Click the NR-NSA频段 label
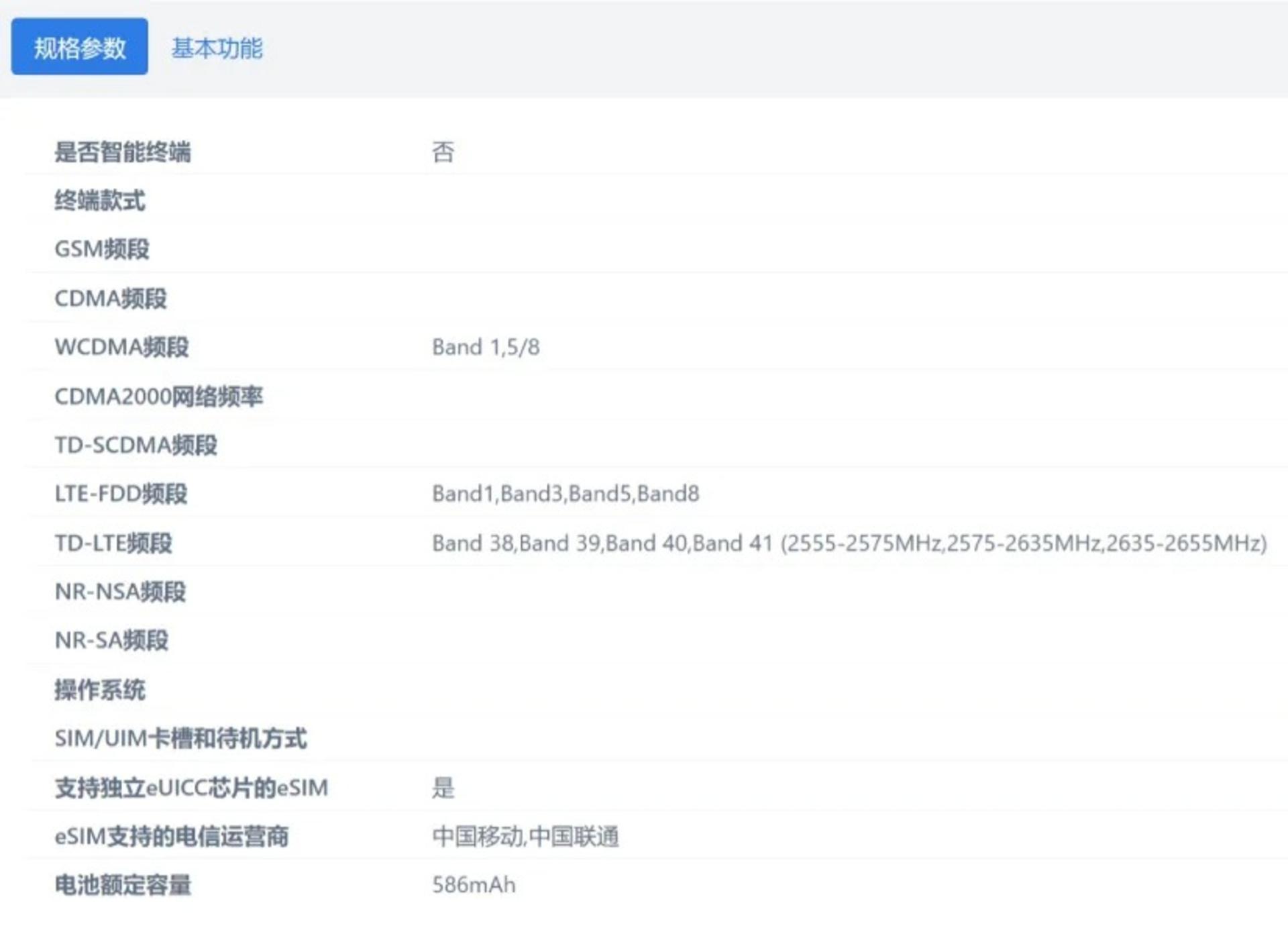This screenshot has width=1288, height=936. coord(120,592)
